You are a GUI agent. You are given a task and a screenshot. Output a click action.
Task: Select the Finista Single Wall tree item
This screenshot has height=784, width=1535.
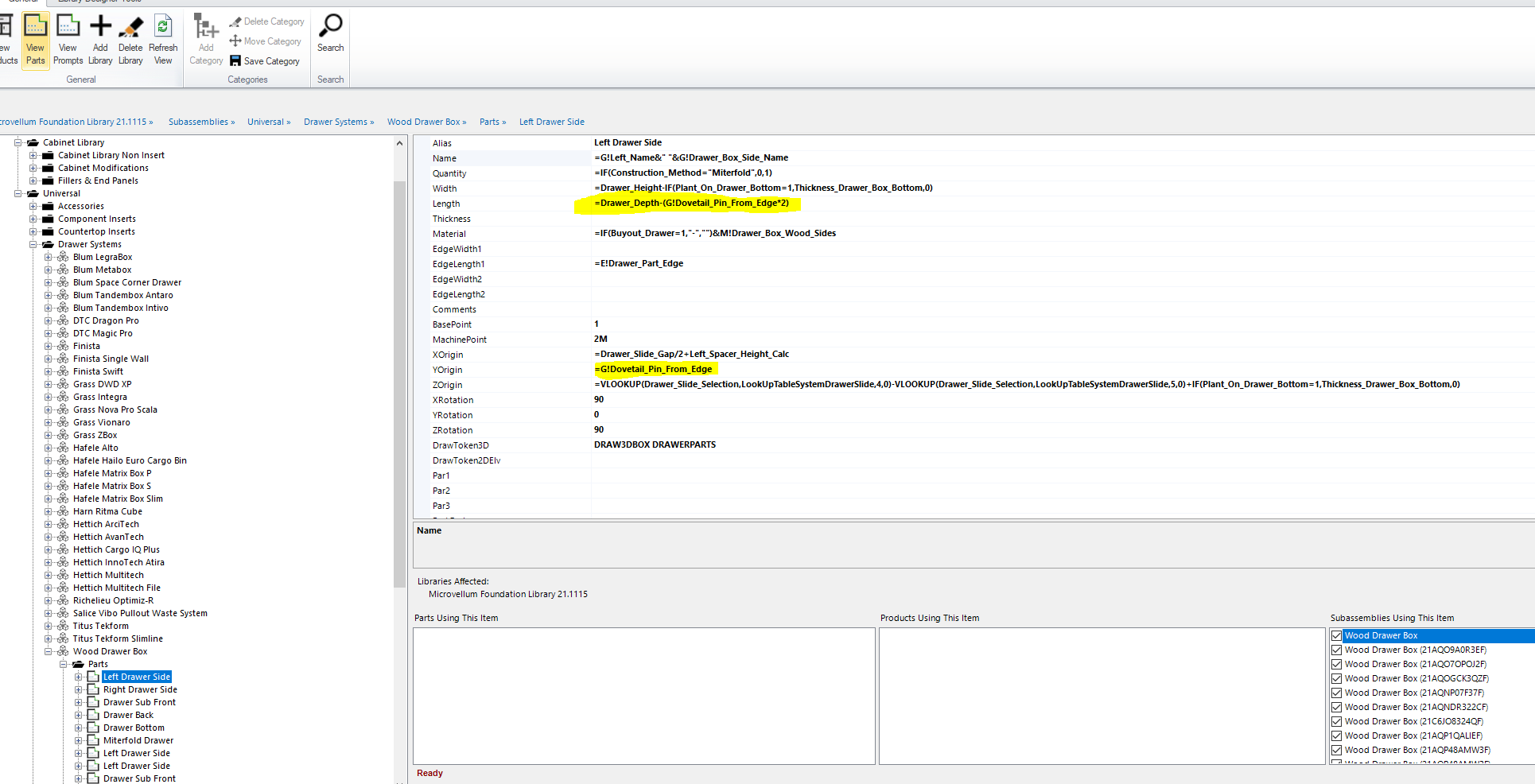pyautogui.click(x=111, y=359)
